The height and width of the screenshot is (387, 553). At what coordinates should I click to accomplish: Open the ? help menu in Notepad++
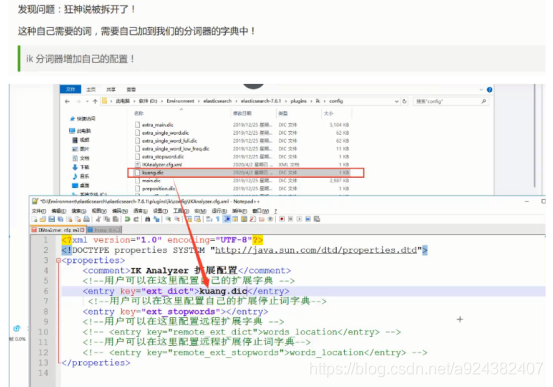(276, 211)
